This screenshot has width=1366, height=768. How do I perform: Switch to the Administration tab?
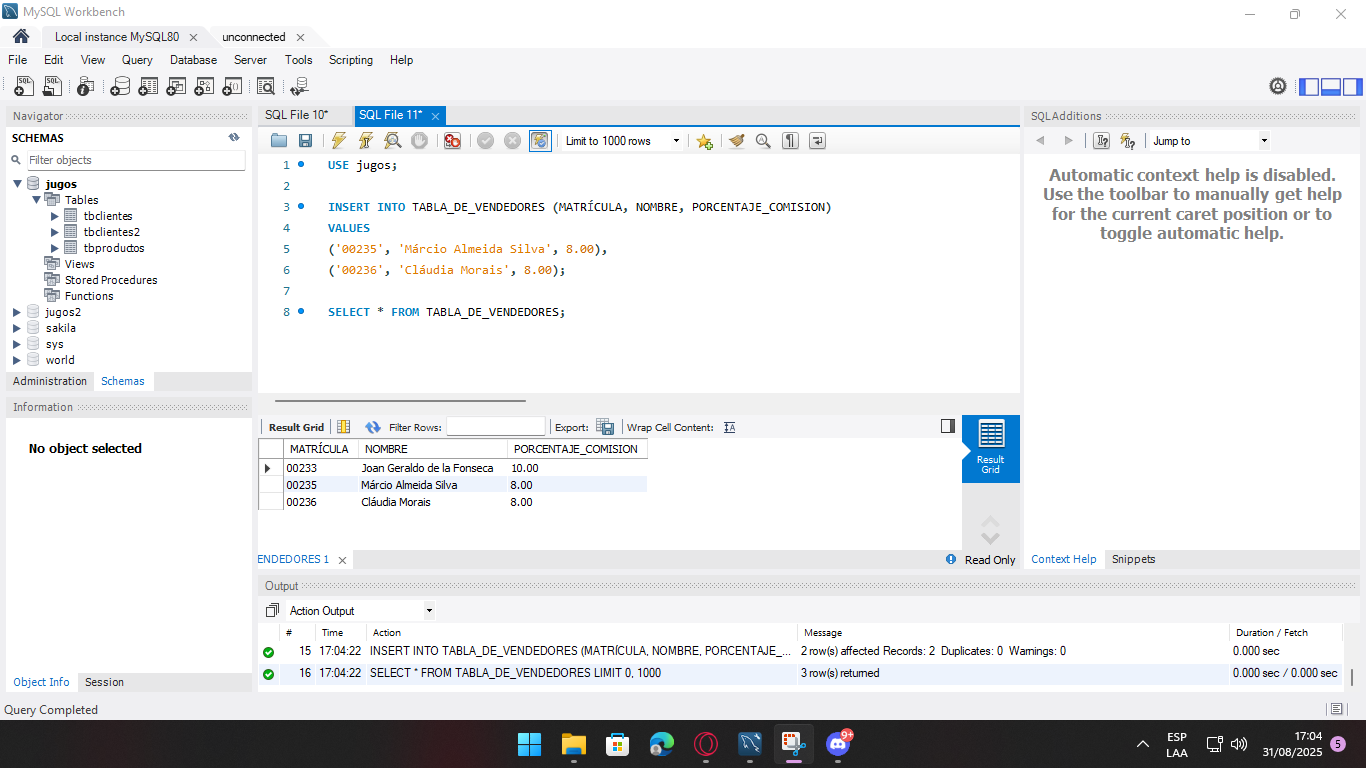[50, 381]
